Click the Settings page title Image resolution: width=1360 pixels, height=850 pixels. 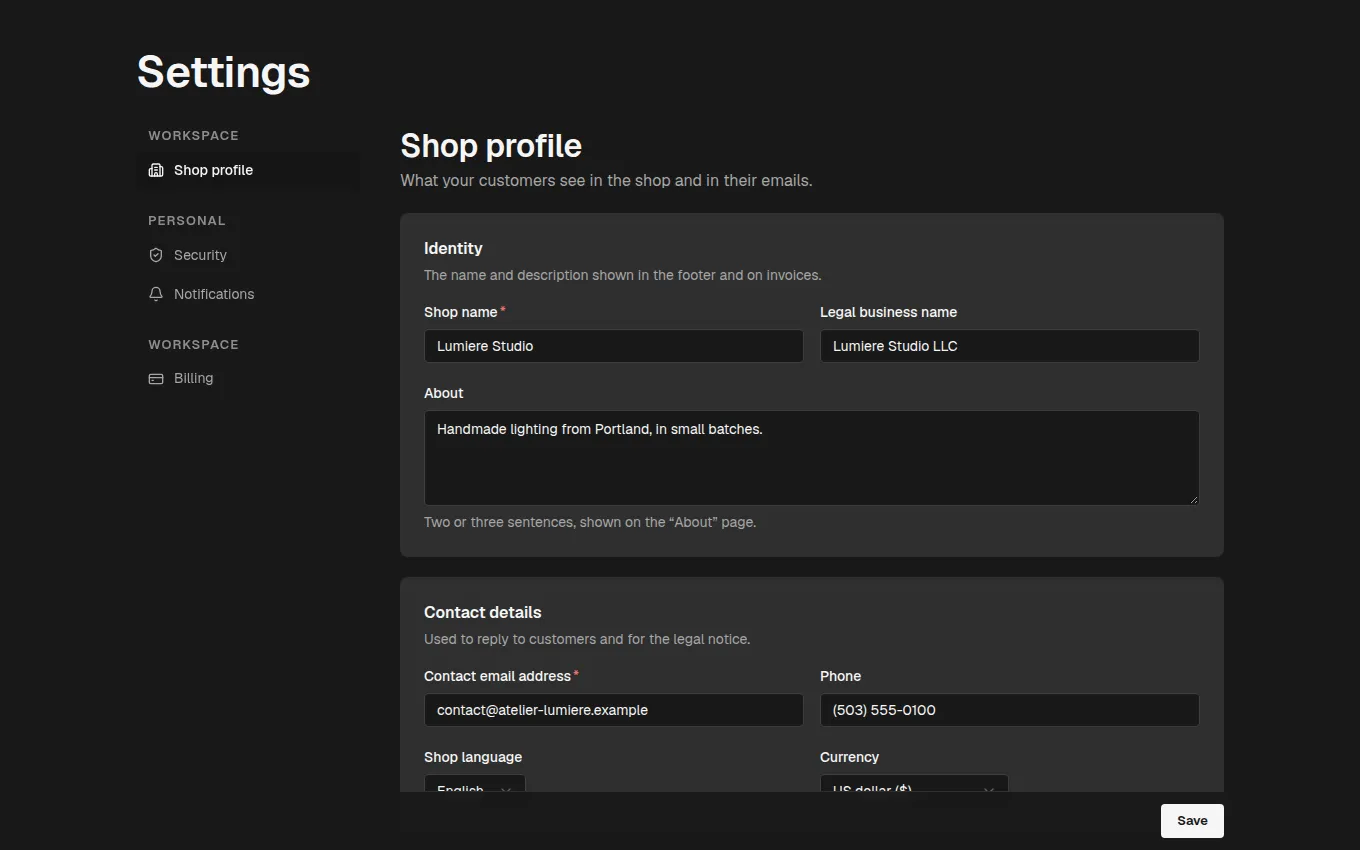tap(224, 72)
